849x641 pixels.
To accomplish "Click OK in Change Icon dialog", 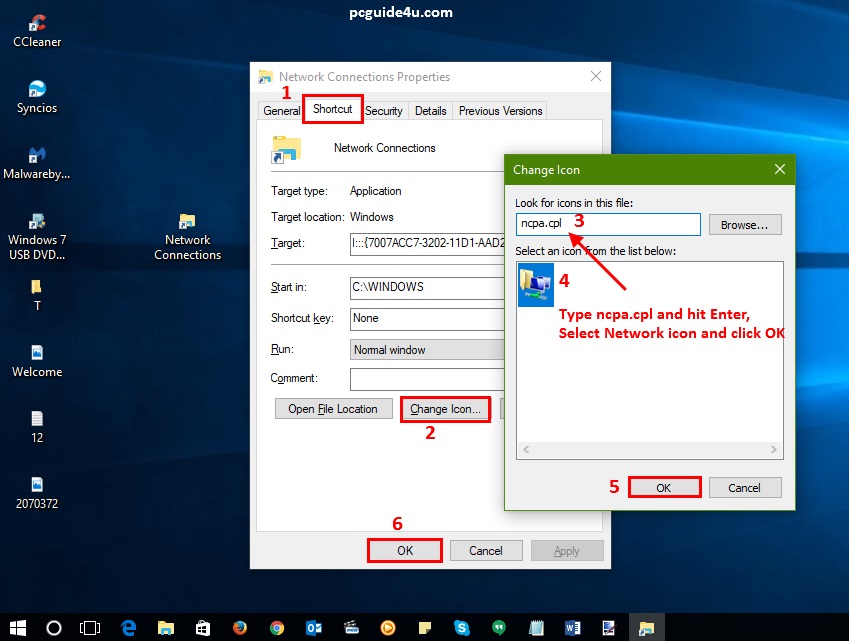I will pos(663,488).
